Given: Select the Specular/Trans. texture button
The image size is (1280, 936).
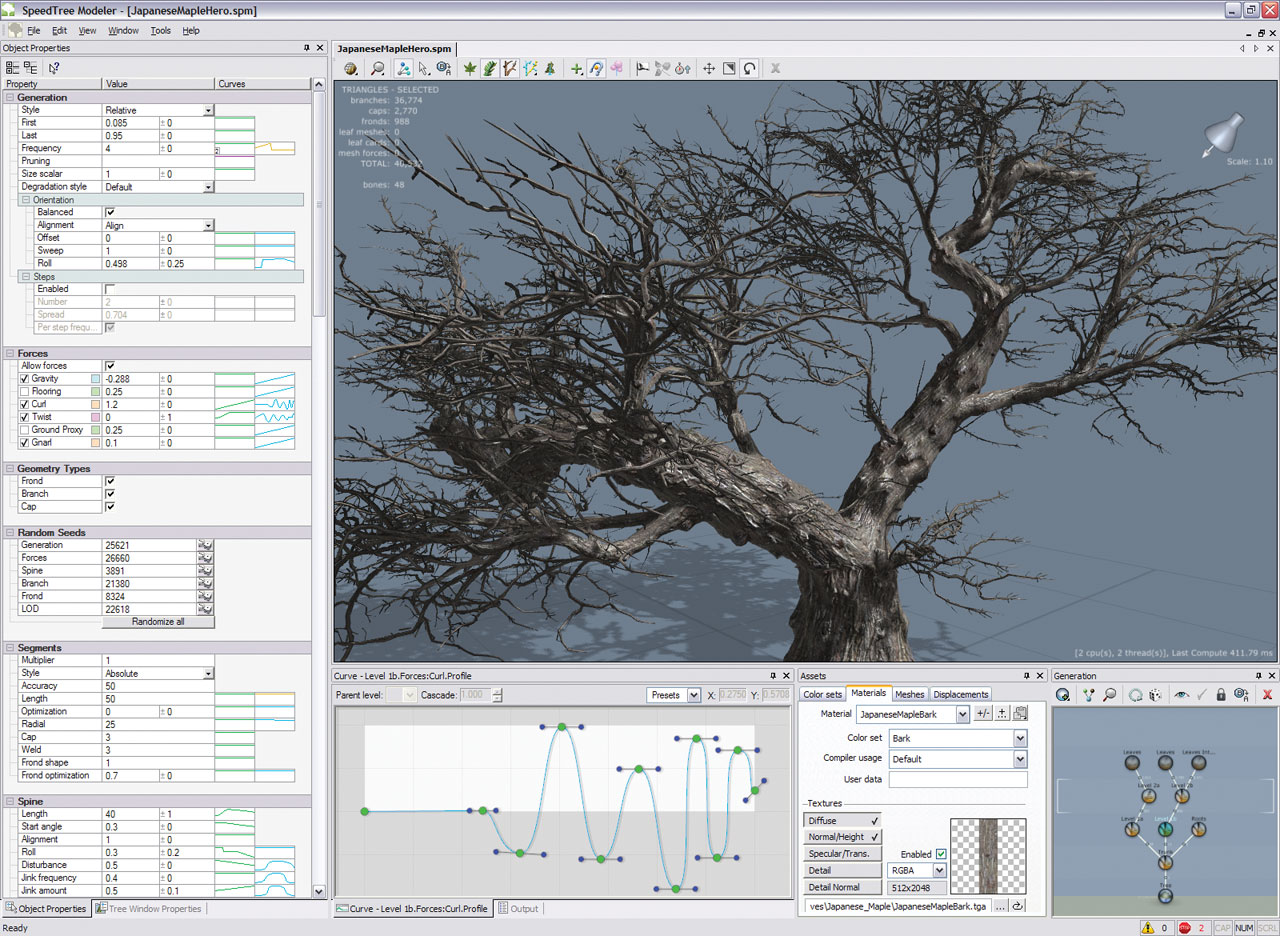Looking at the screenshot, I should (x=843, y=854).
